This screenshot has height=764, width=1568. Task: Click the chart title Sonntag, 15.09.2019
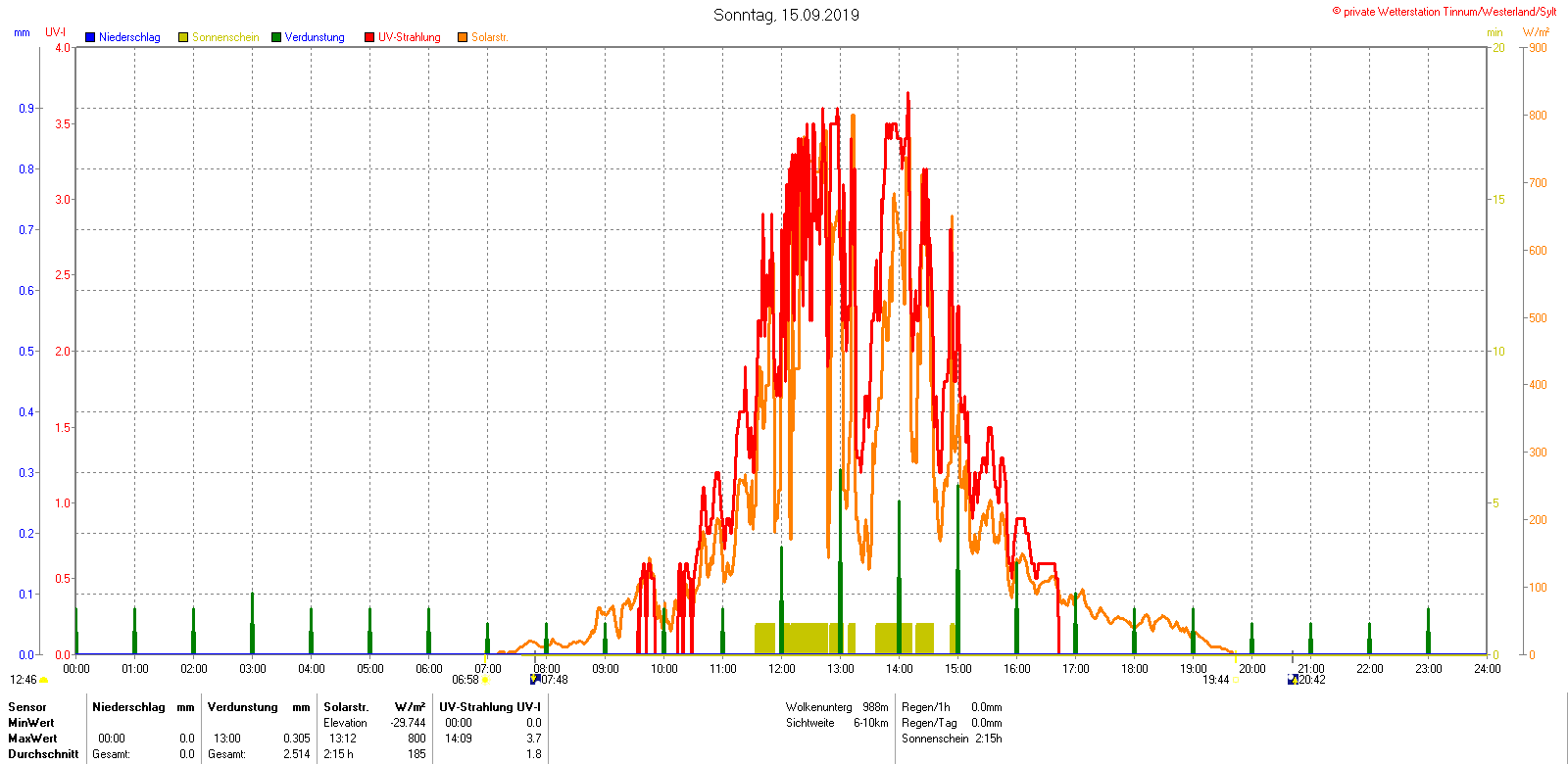click(x=786, y=15)
